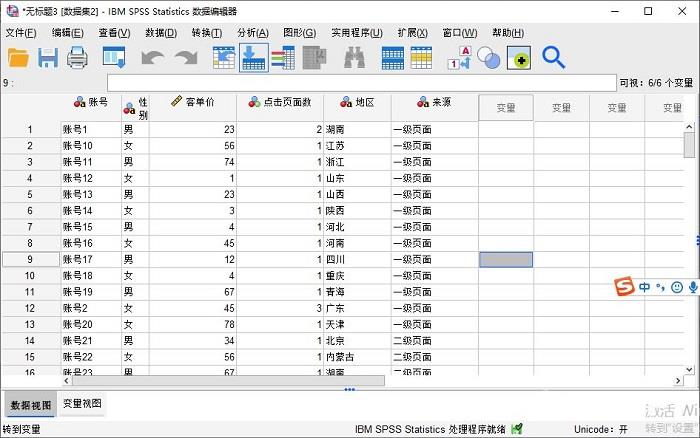700x438 pixels.
Task: Split file blue grid icon
Action: [393, 58]
